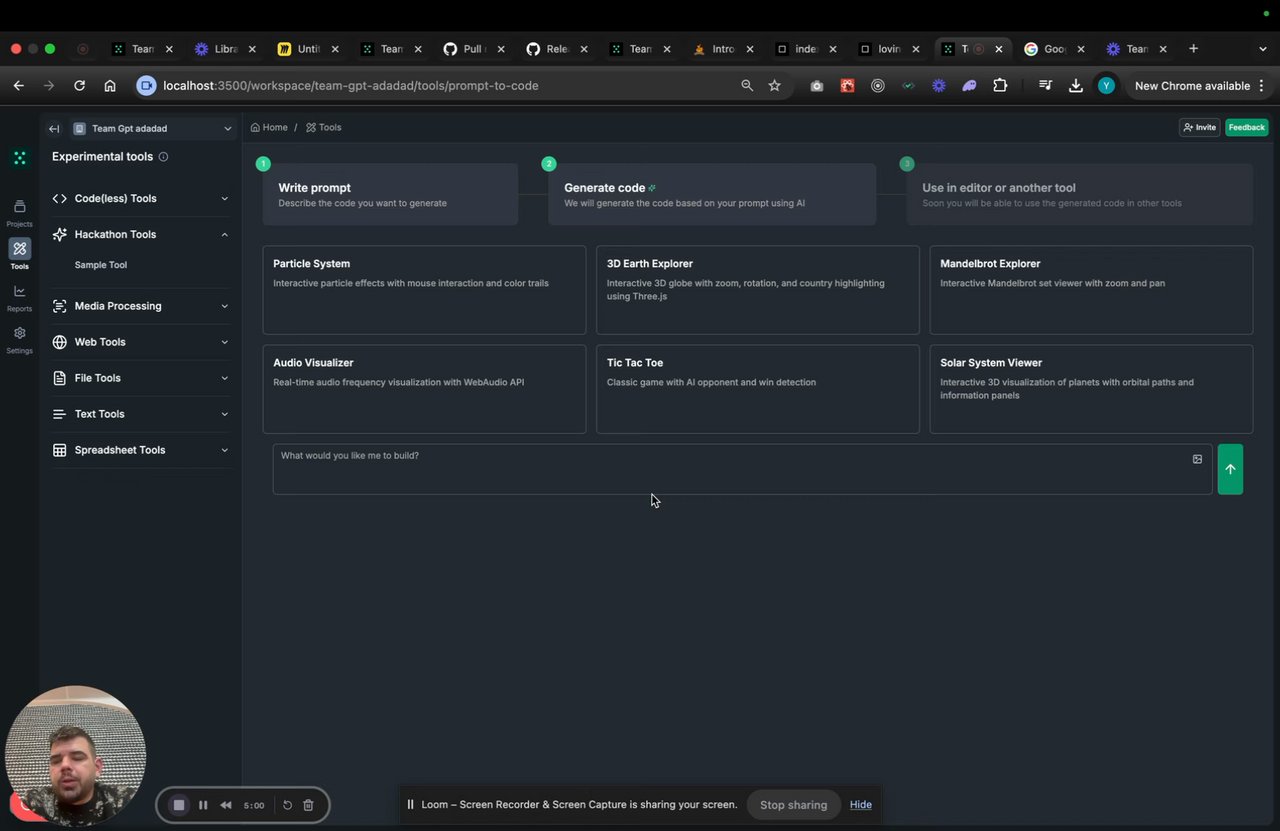
Task: Click info icon beside Experimental tools
Action: coord(163,157)
